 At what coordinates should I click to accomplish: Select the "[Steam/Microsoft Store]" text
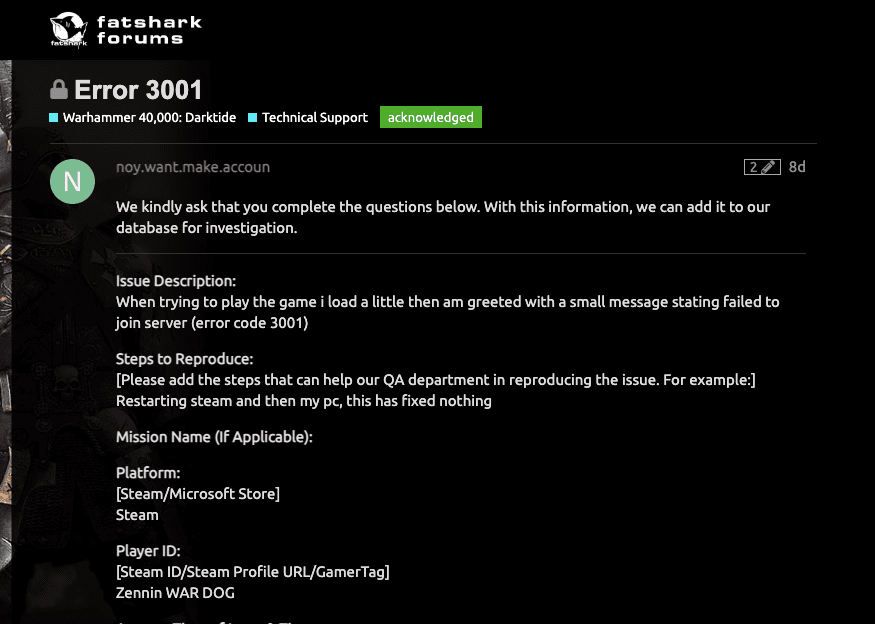pos(198,494)
